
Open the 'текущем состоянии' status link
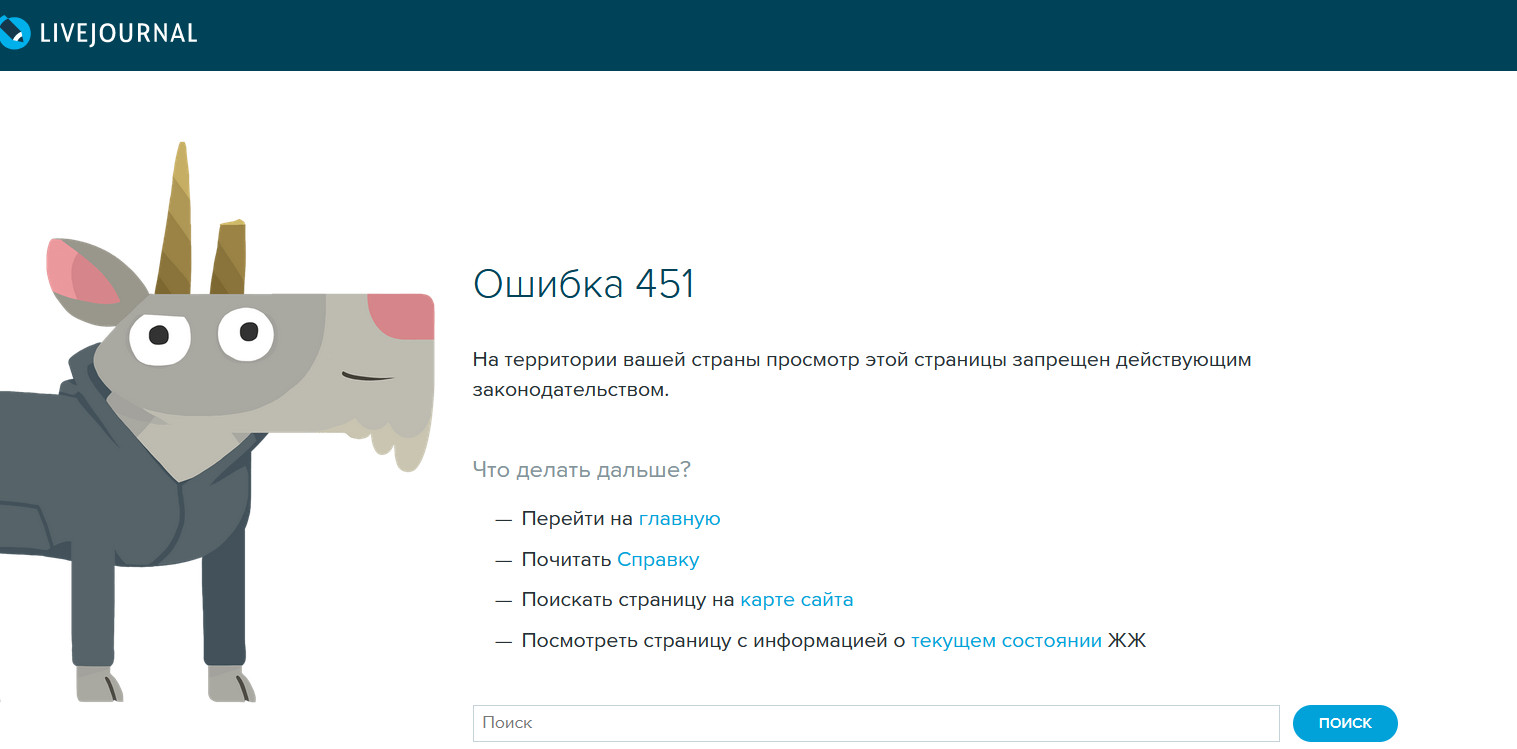pos(1006,641)
